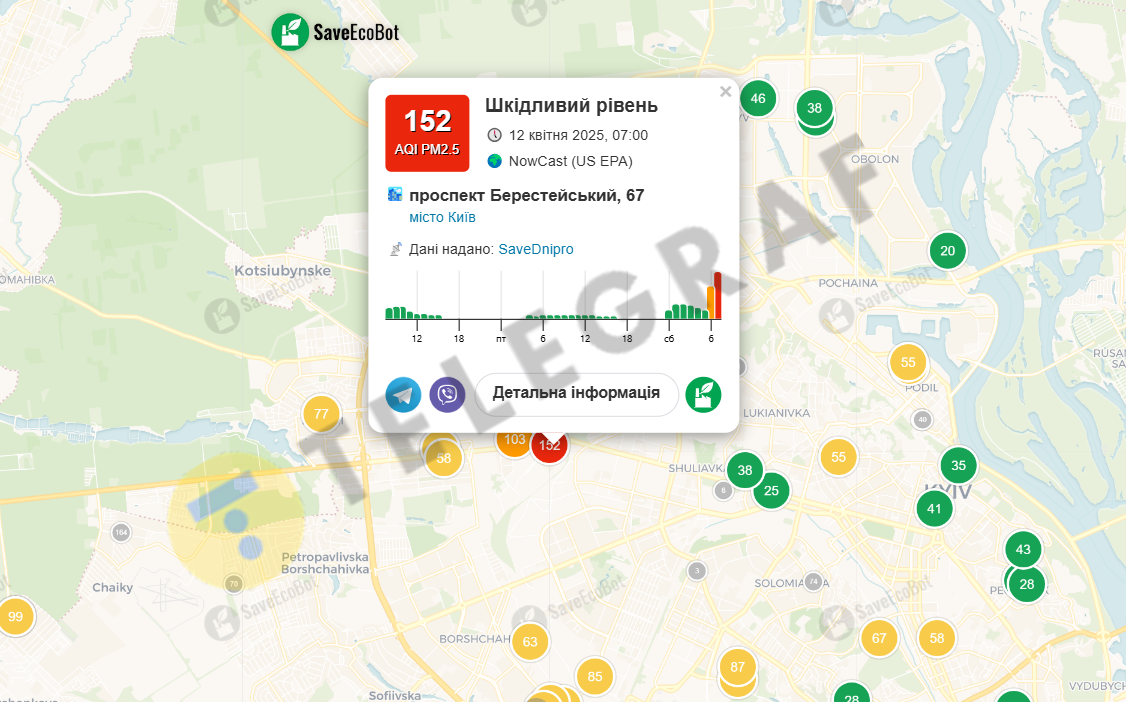Select the green 46 AQI marker
1126x702 pixels.
click(758, 98)
